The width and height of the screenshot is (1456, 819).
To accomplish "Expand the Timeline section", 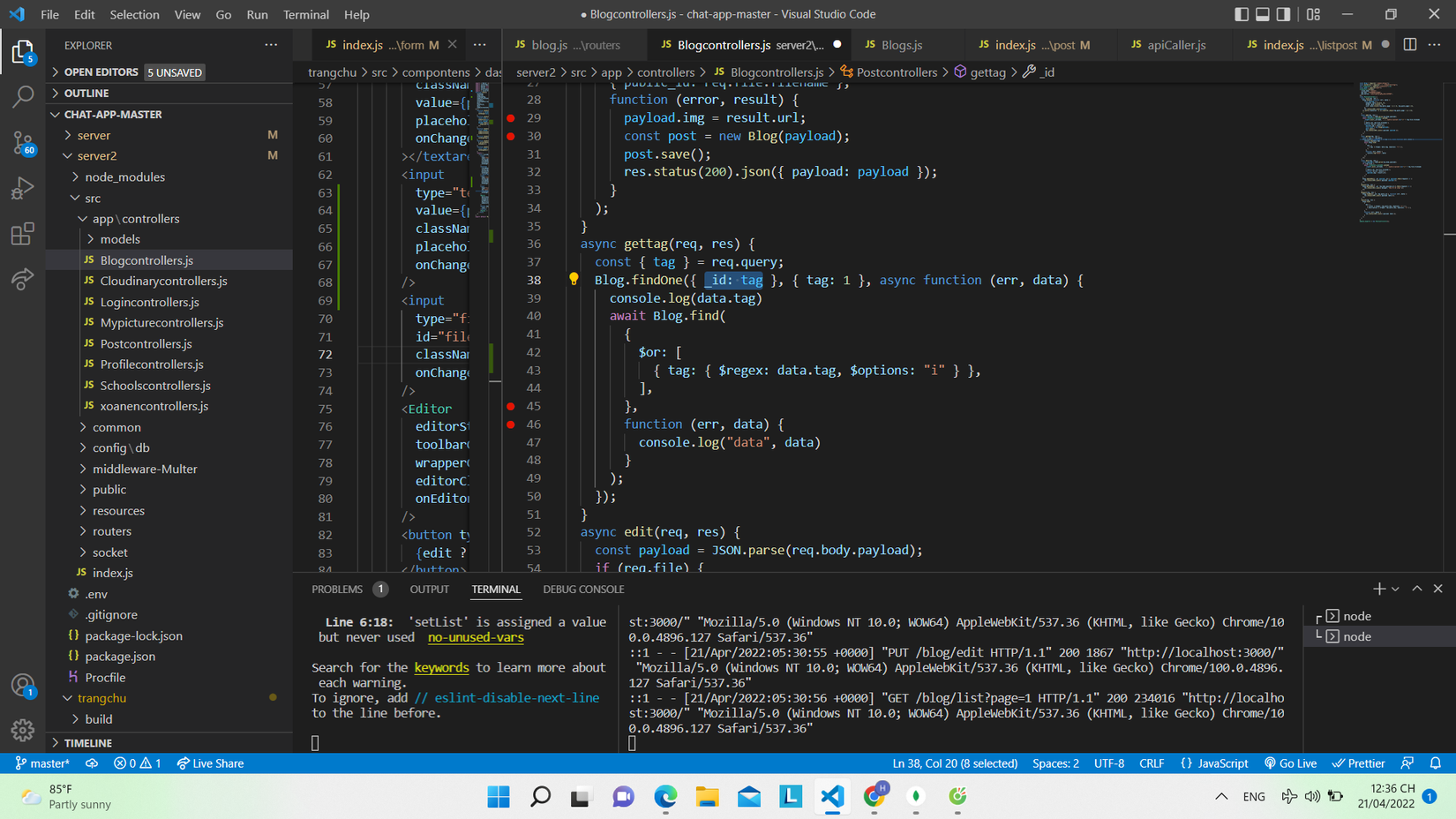I will 88,743.
